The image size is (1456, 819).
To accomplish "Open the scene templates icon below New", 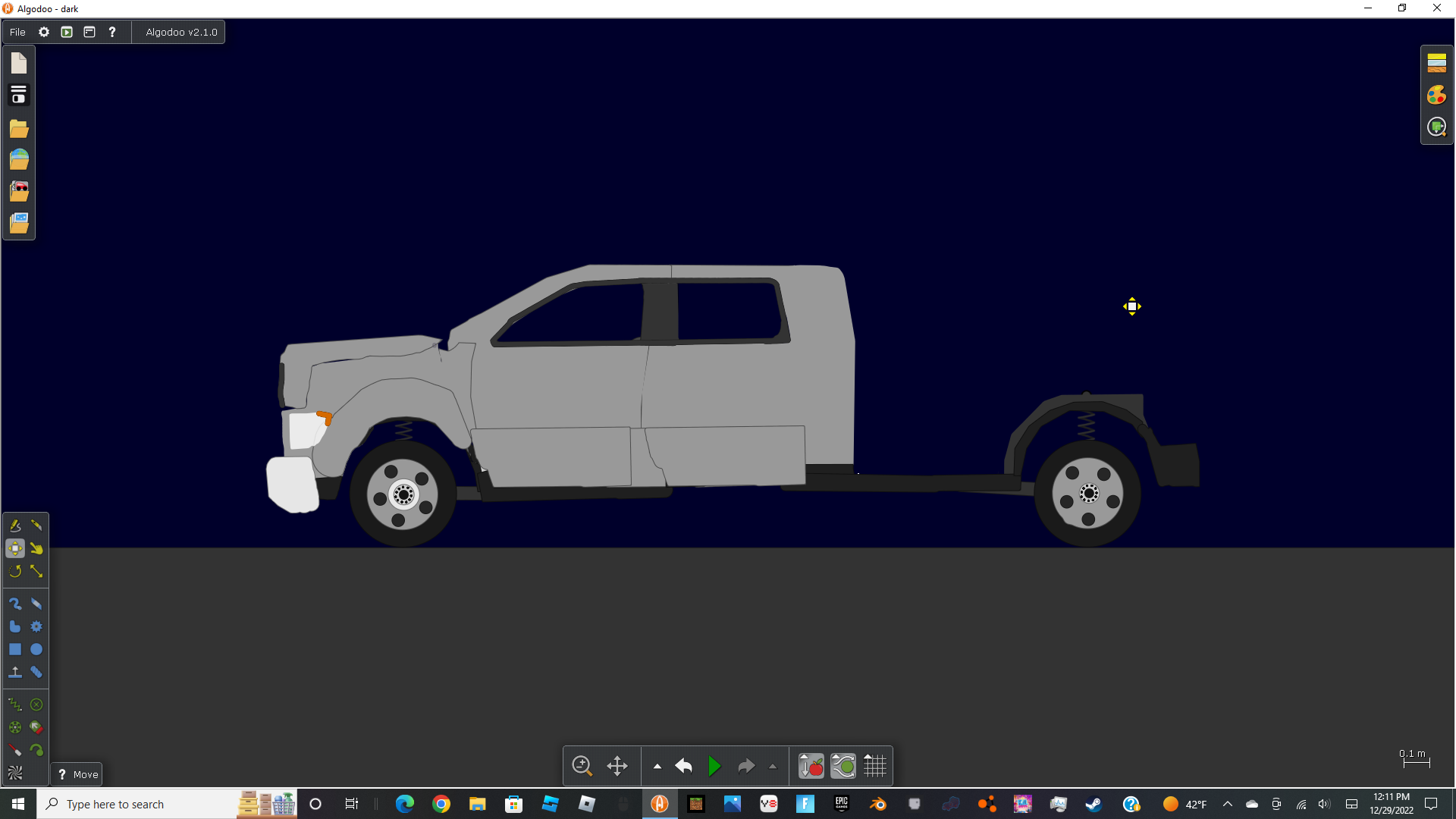I will click(x=19, y=96).
